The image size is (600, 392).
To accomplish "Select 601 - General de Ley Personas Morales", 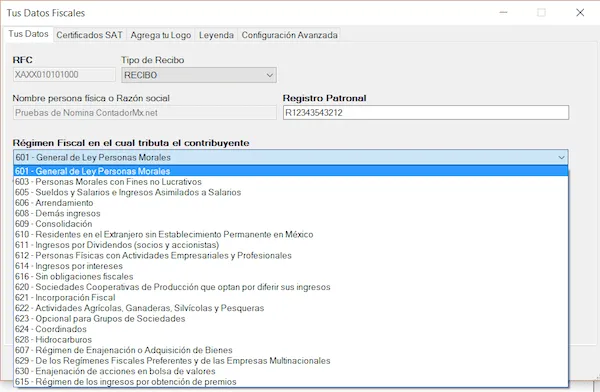I will [x=291, y=171].
